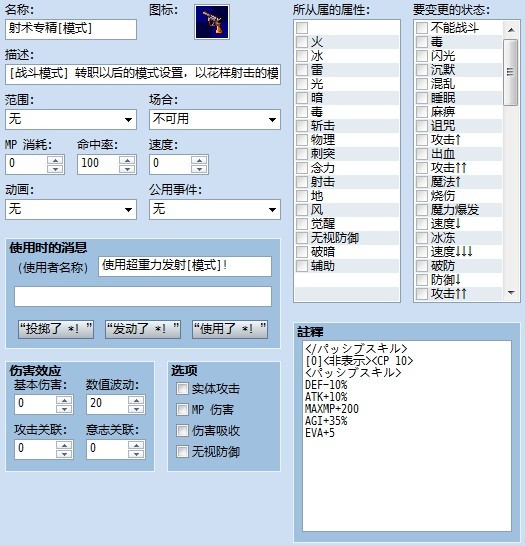
Task: Click the revolver skill icon
Action: coord(212,22)
